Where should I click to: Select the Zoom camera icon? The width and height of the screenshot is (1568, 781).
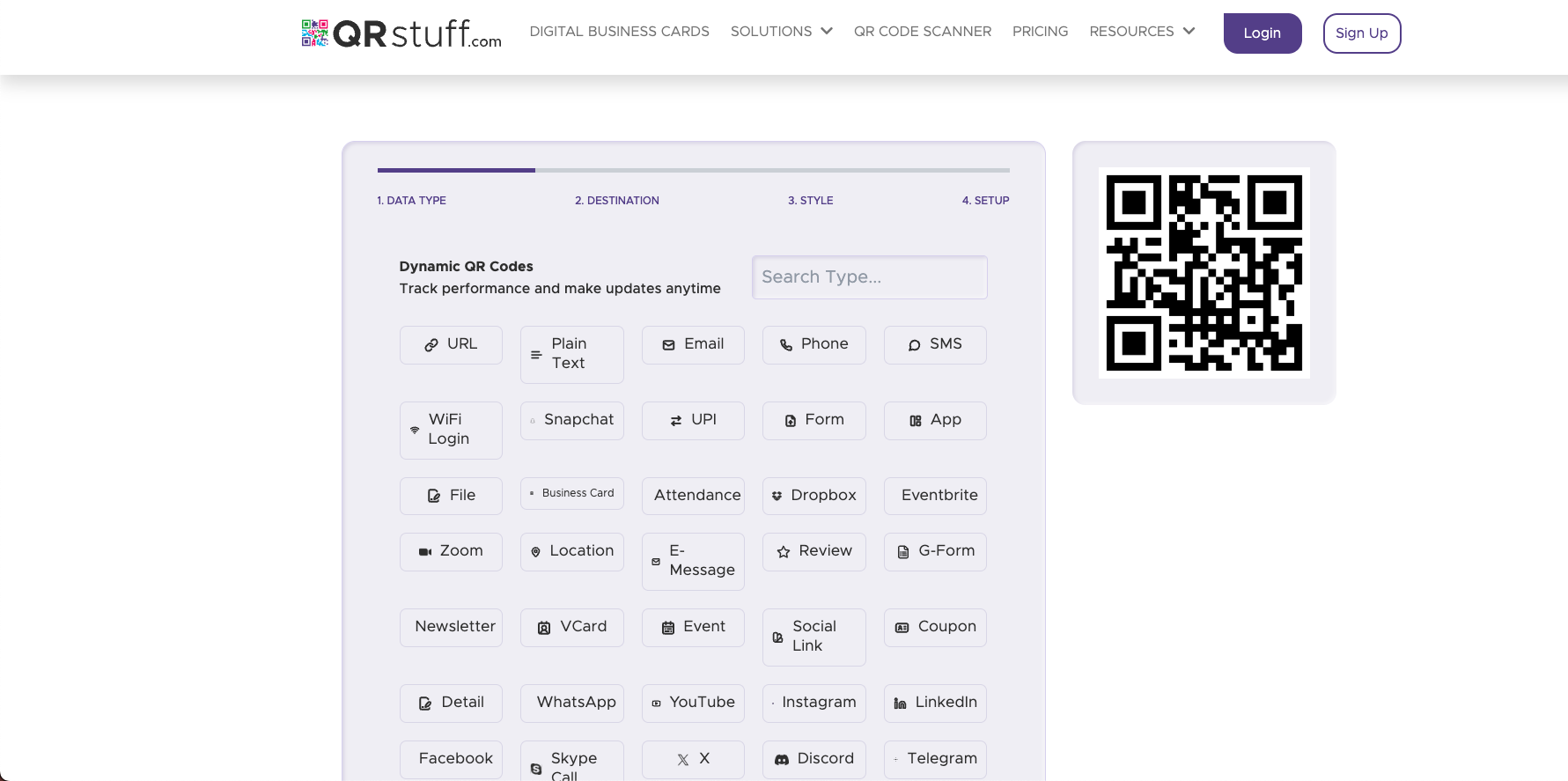pyautogui.click(x=425, y=552)
